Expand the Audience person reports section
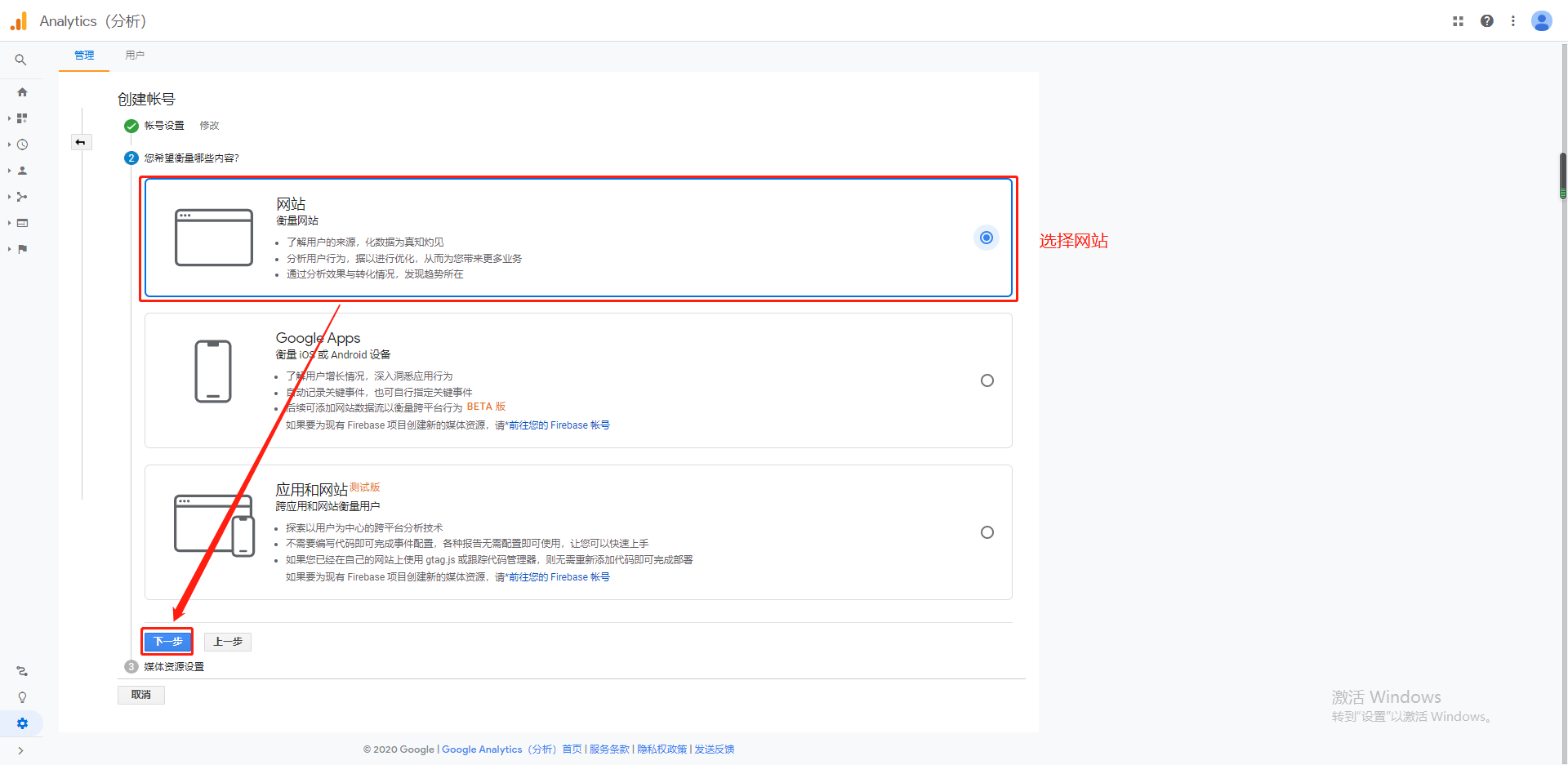This screenshot has width=1568, height=765. pos(22,171)
